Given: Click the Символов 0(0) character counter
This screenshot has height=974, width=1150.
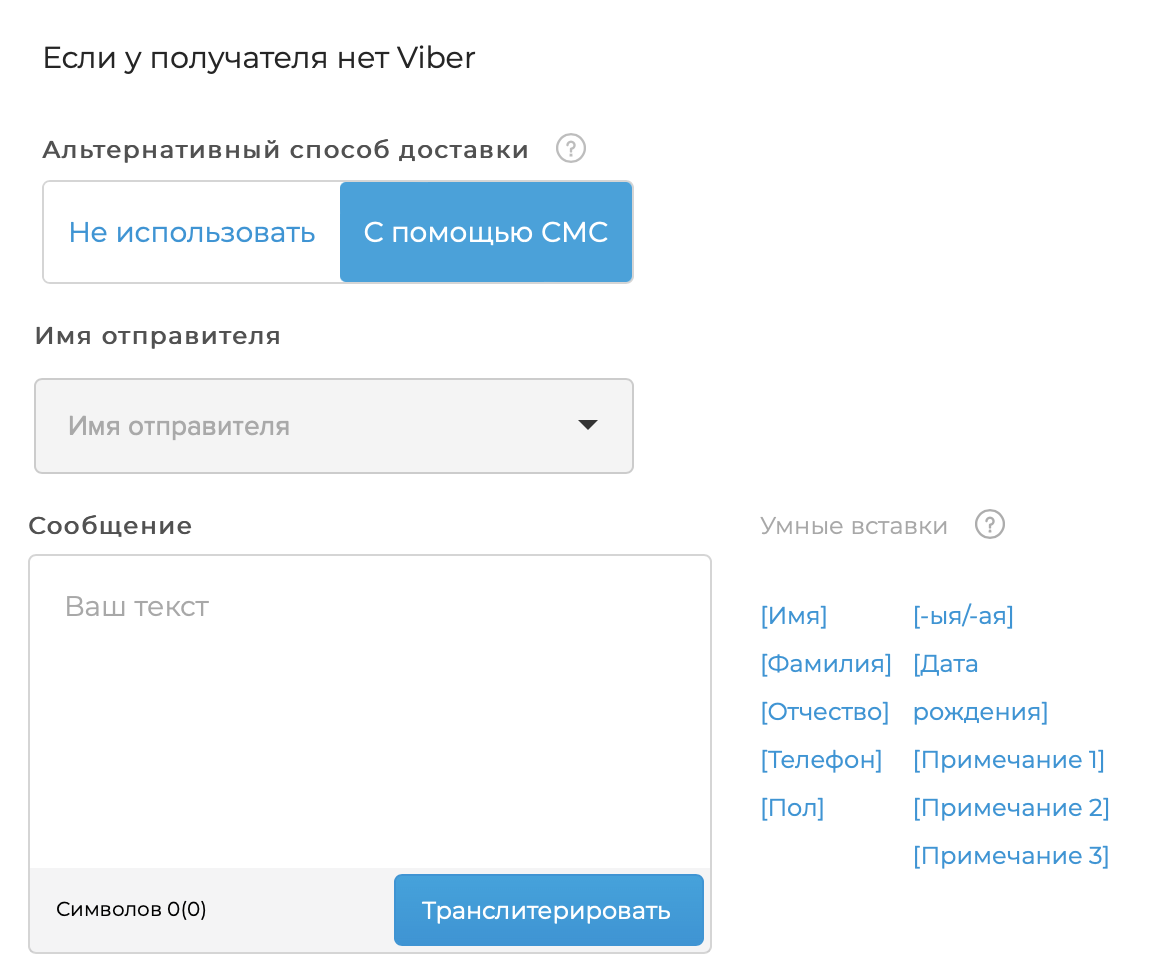Looking at the screenshot, I should pos(131,909).
